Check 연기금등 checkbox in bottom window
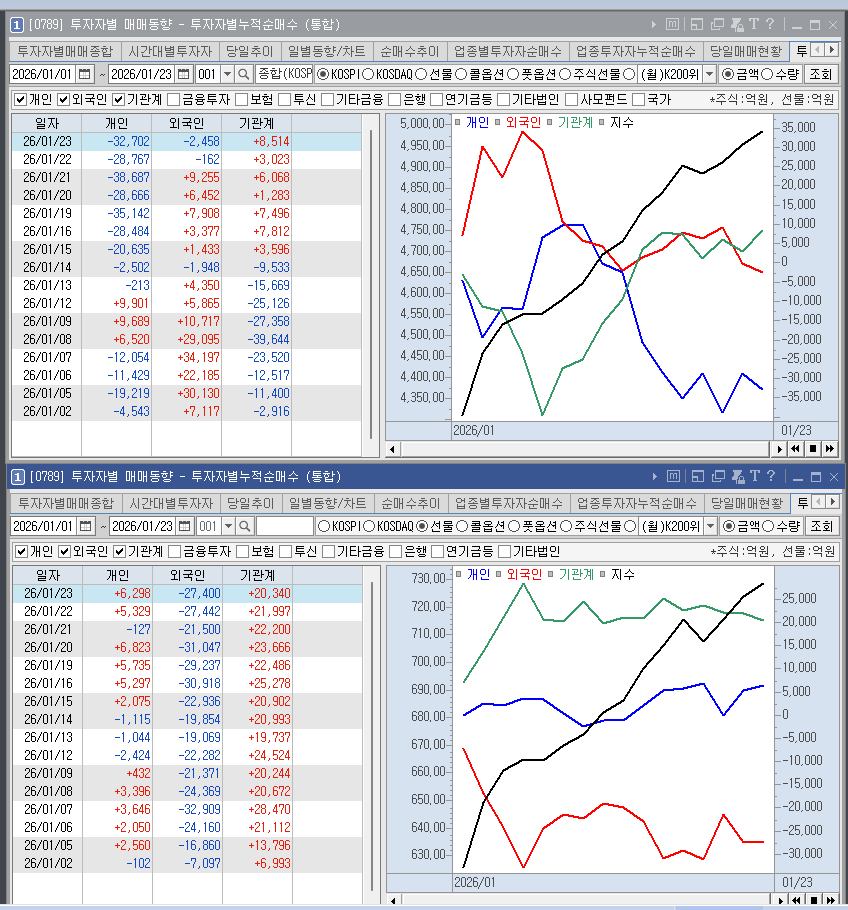The image size is (848, 910). coord(438,551)
